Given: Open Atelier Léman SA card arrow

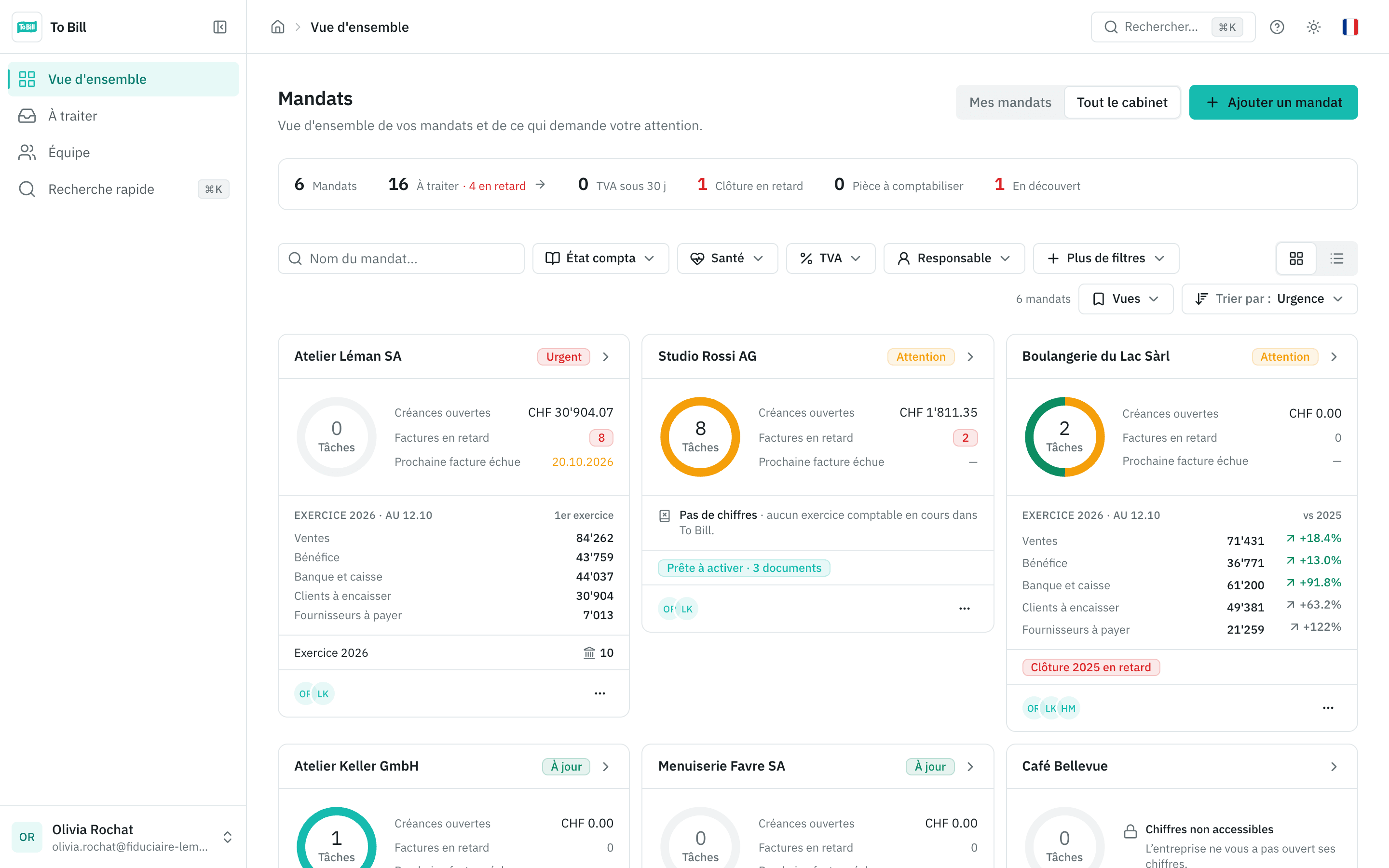Looking at the screenshot, I should click(x=606, y=356).
